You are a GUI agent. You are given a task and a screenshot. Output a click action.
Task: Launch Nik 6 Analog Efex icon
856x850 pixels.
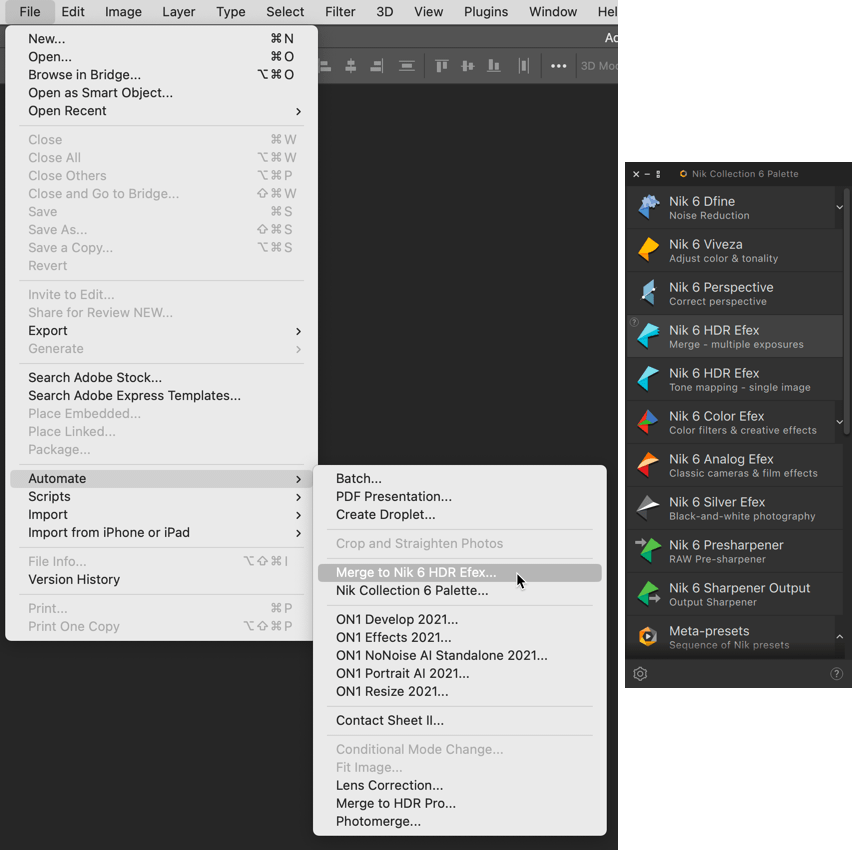(x=649, y=465)
